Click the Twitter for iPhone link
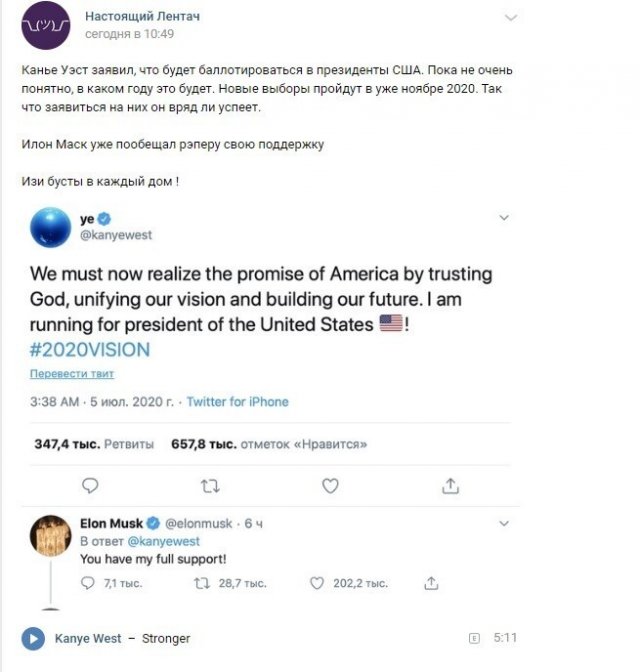The image size is (640, 672). pos(237,402)
